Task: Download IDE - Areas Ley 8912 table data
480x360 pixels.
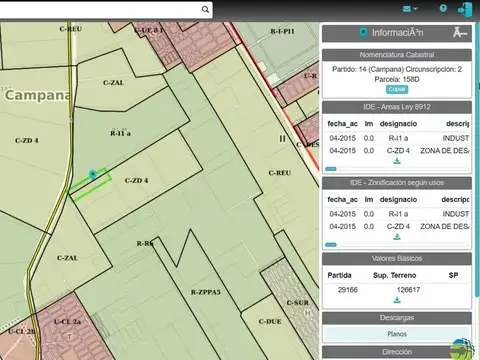Action: point(397,161)
